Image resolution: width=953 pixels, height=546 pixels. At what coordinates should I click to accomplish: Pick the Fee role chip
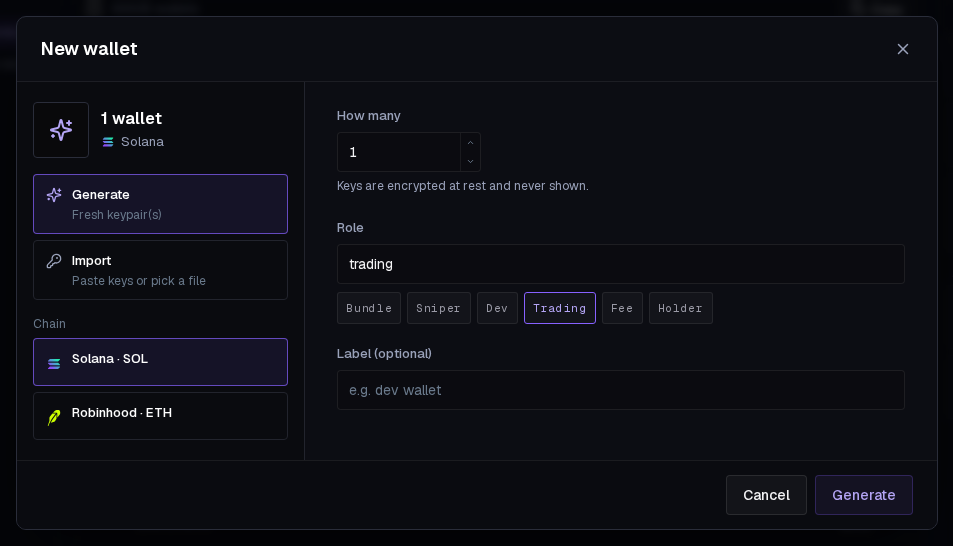point(622,308)
